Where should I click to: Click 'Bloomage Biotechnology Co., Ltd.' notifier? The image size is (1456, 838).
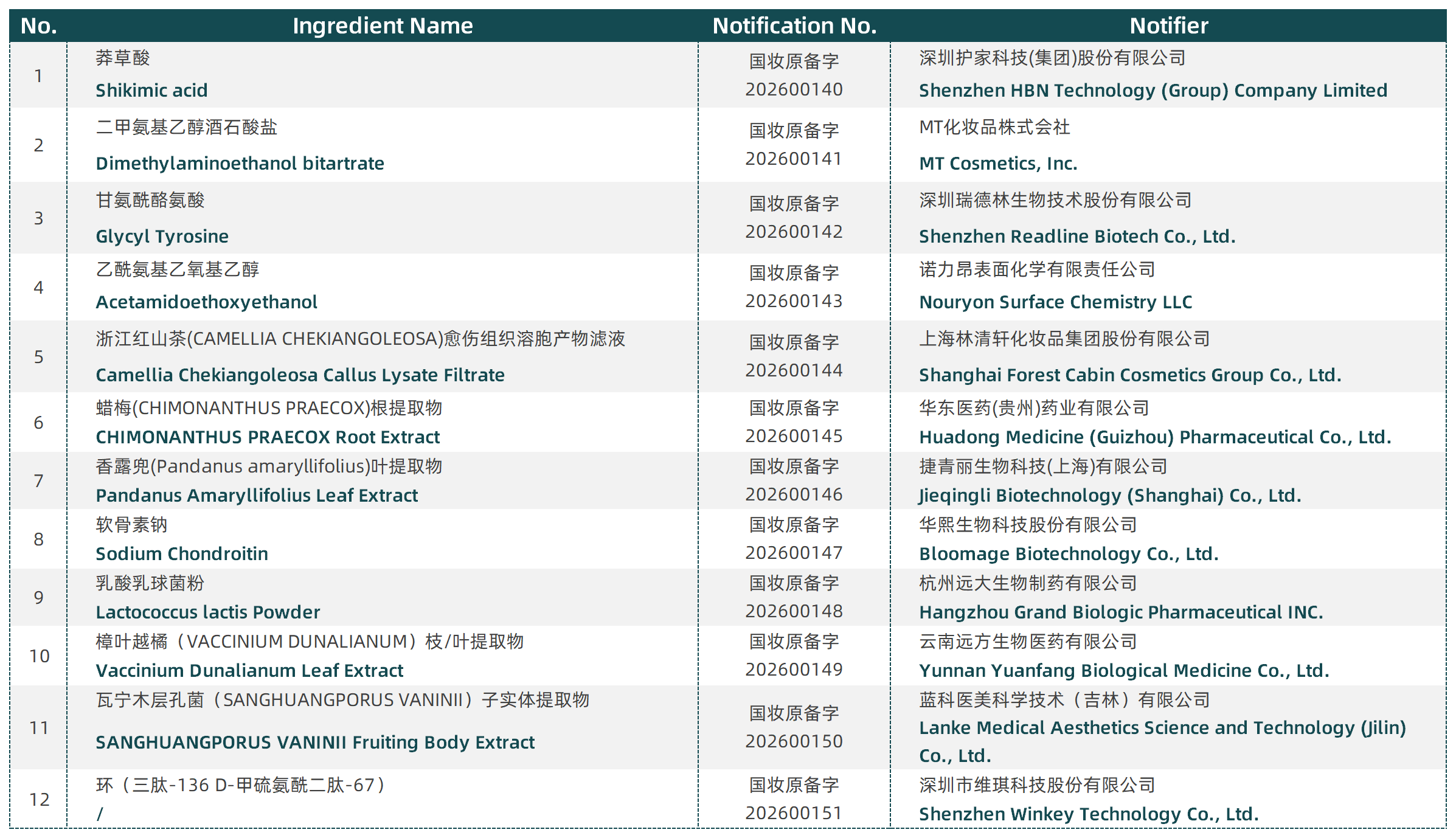tap(1069, 553)
